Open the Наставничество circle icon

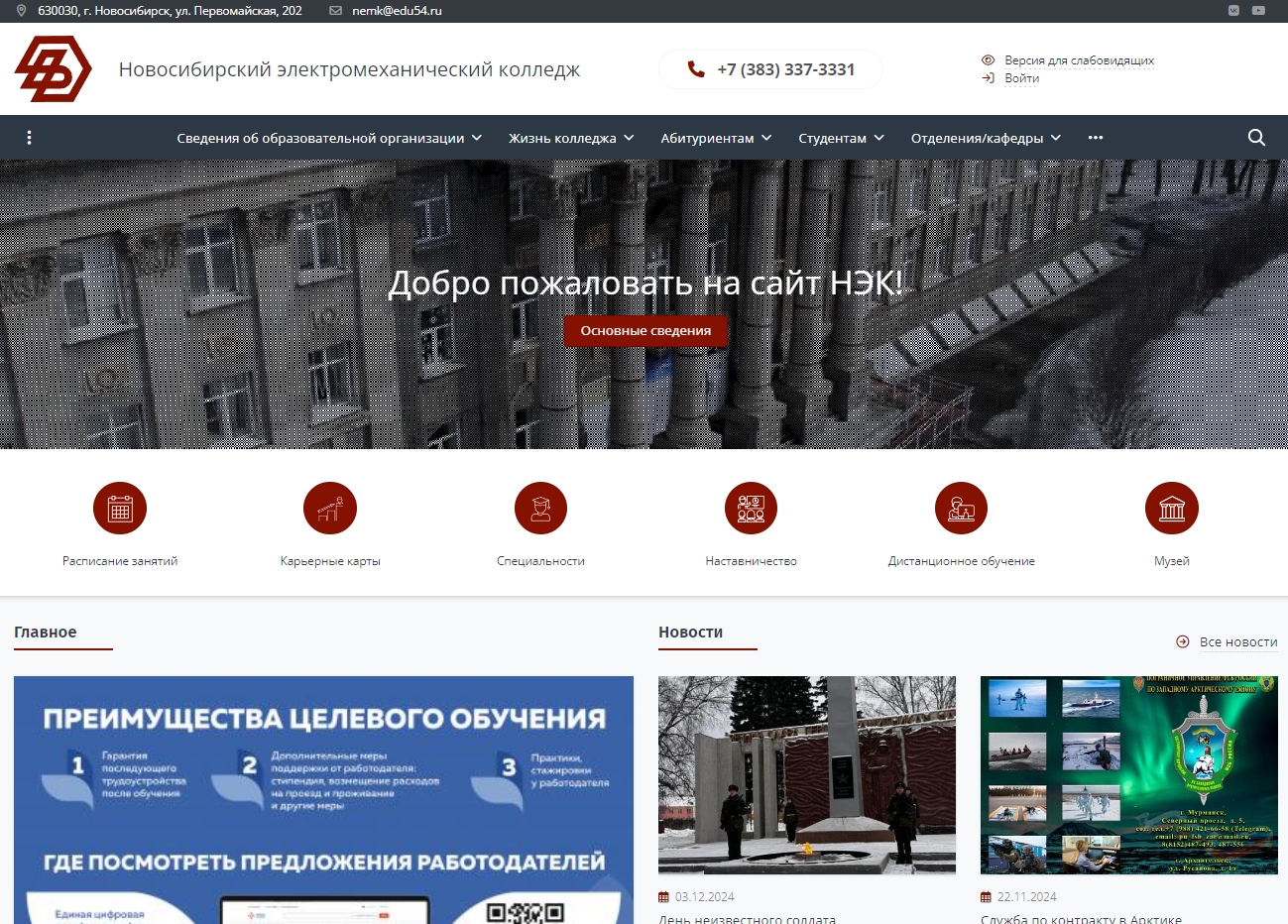click(x=751, y=508)
